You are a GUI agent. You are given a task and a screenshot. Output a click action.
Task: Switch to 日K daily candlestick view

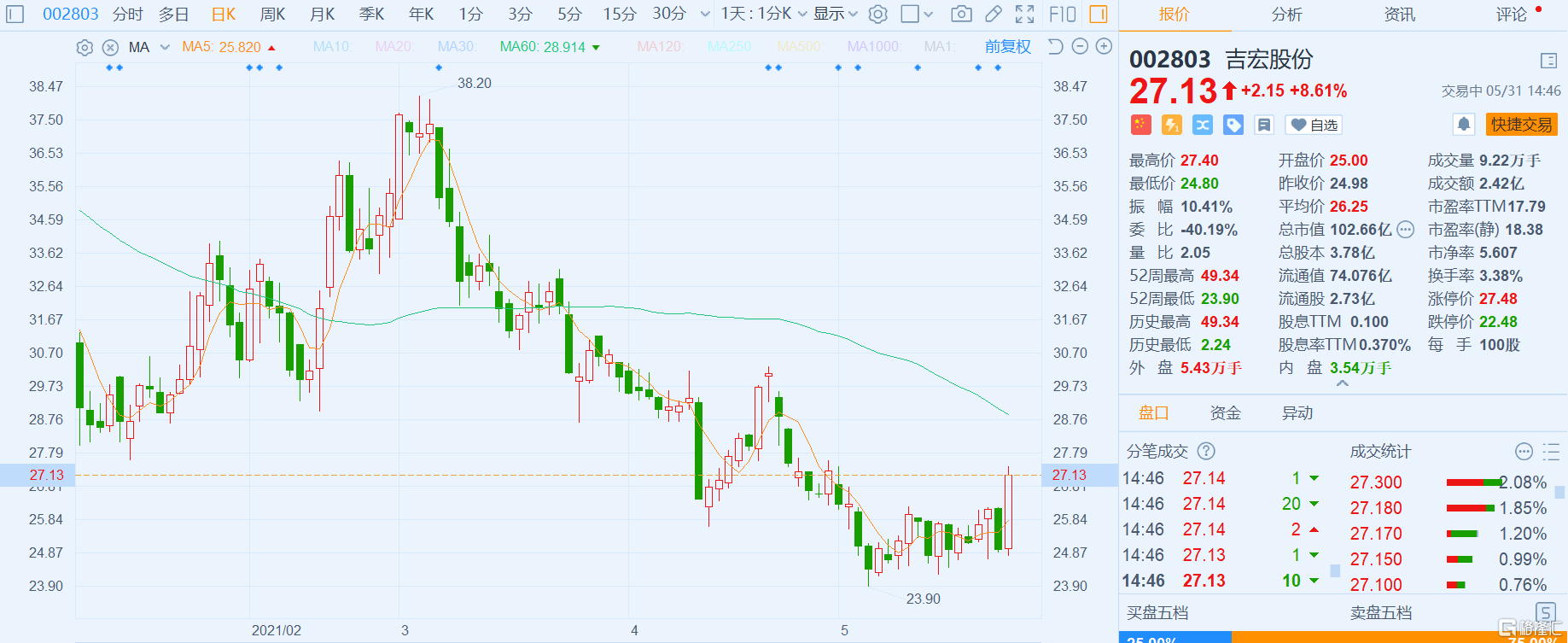coord(223,14)
